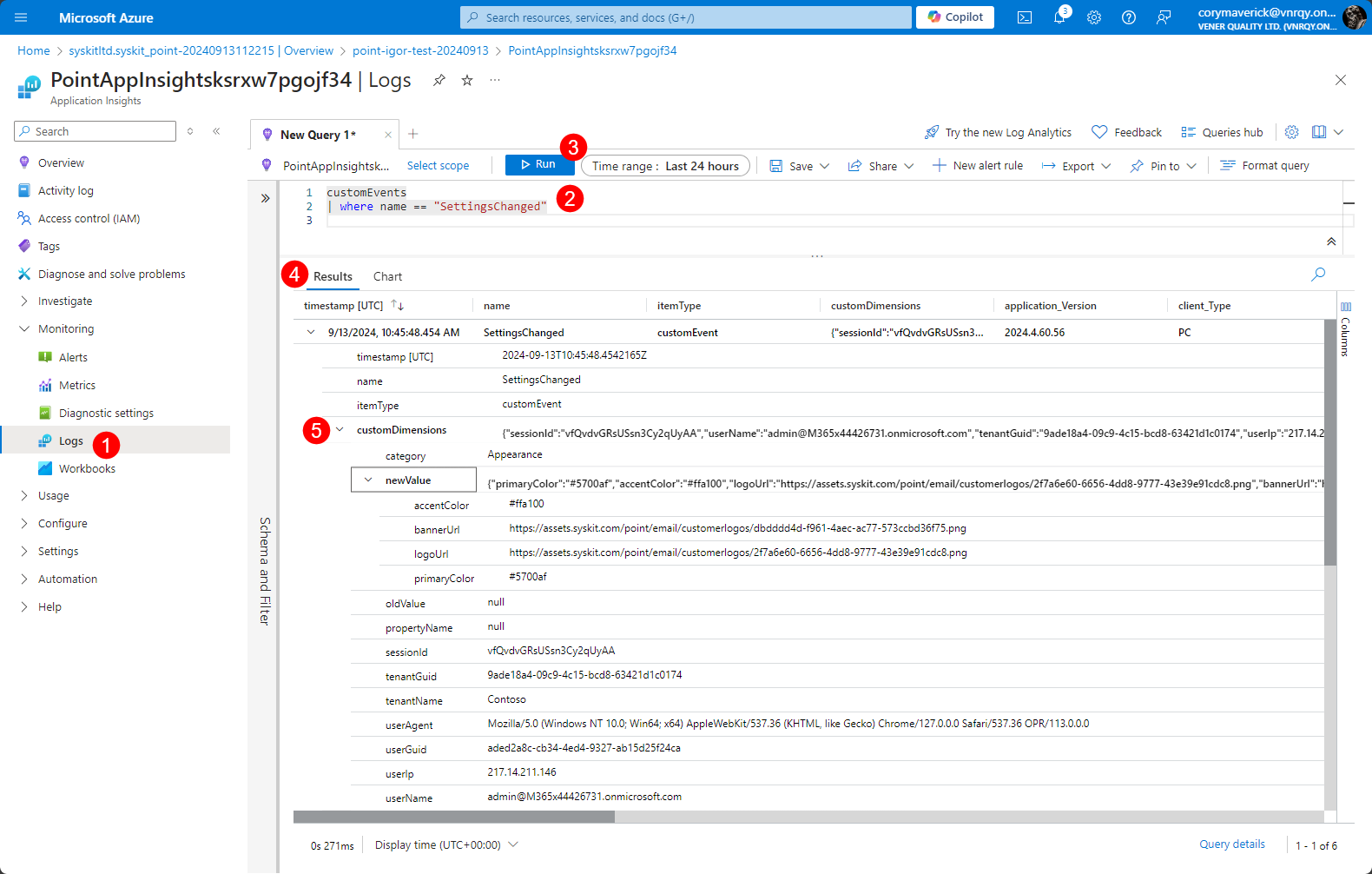The height and width of the screenshot is (874, 1372).
Task: Expand the Schema and Filter pane
Action: (265, 198)
